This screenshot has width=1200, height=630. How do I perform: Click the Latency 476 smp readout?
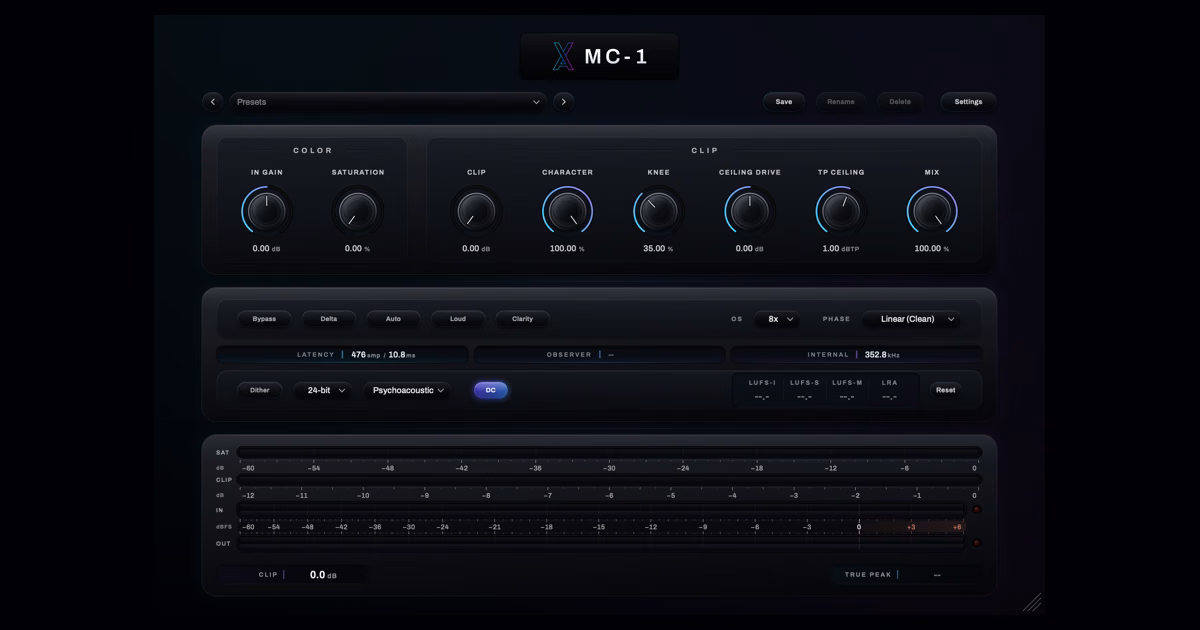point(342,354)
